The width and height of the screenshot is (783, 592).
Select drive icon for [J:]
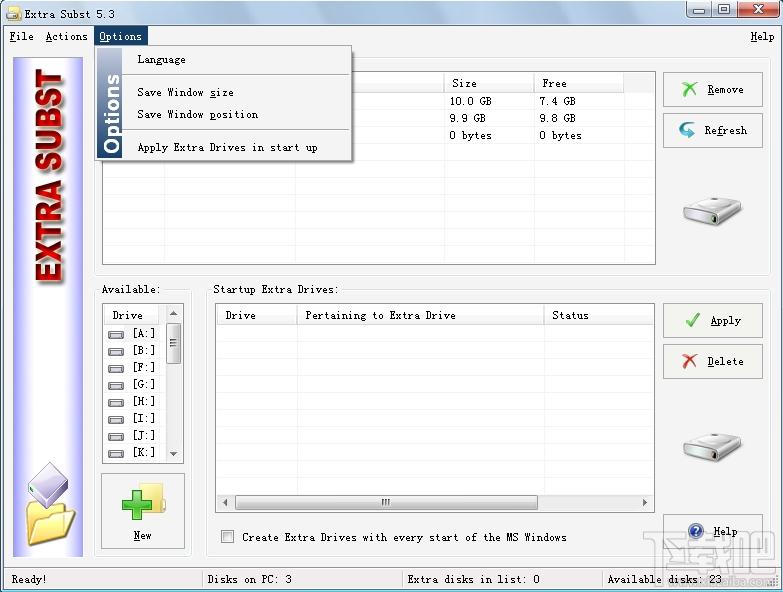coord(116,436)
